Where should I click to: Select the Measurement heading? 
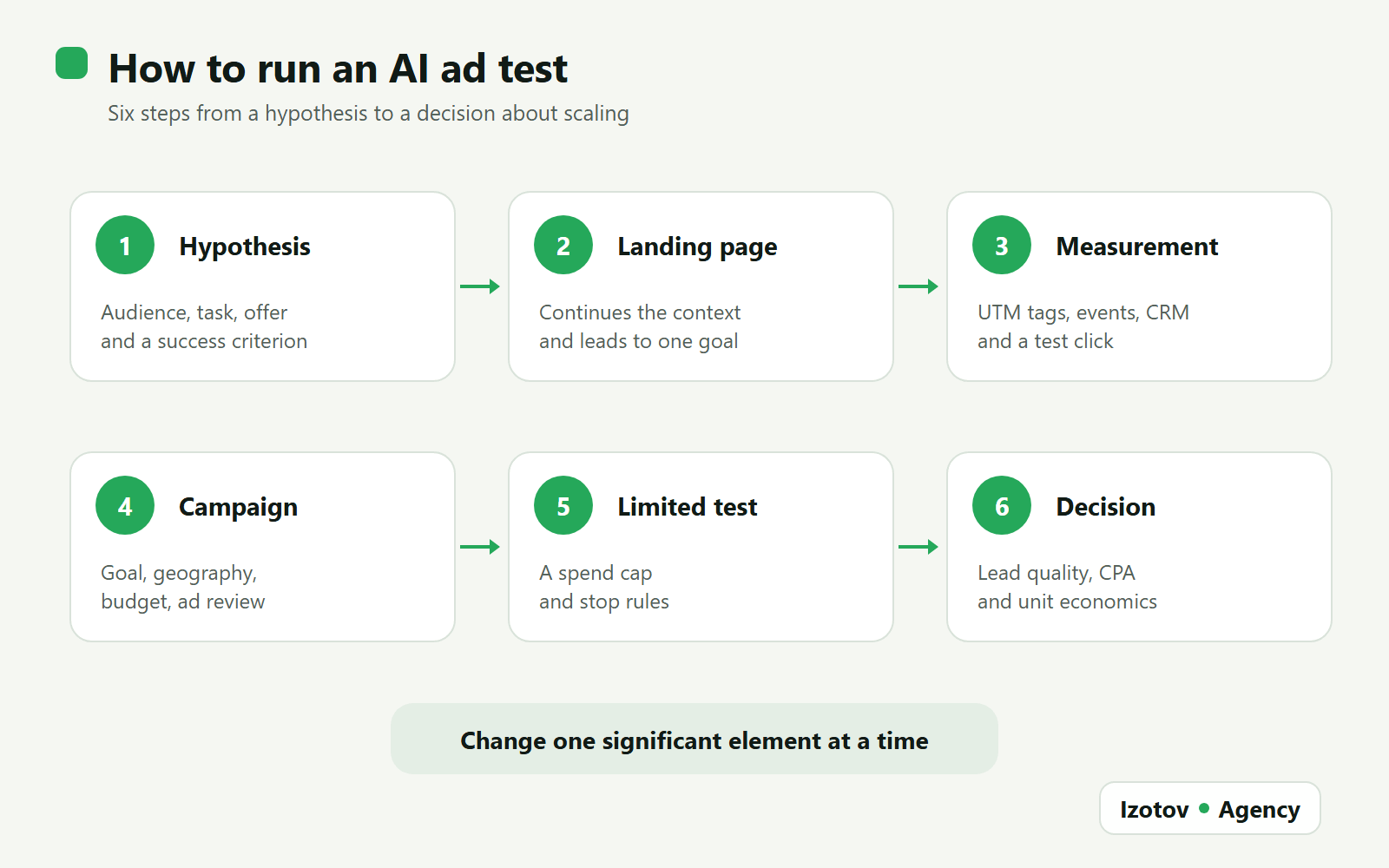click(1137, 247)
